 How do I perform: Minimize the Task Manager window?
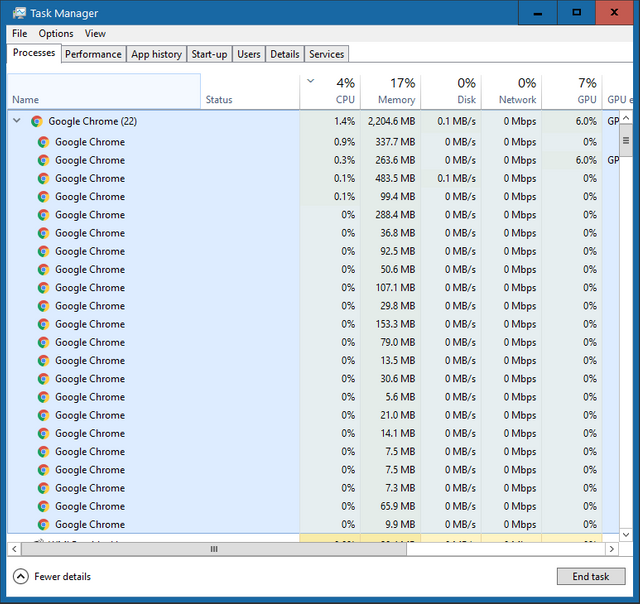tap(538, 13)
